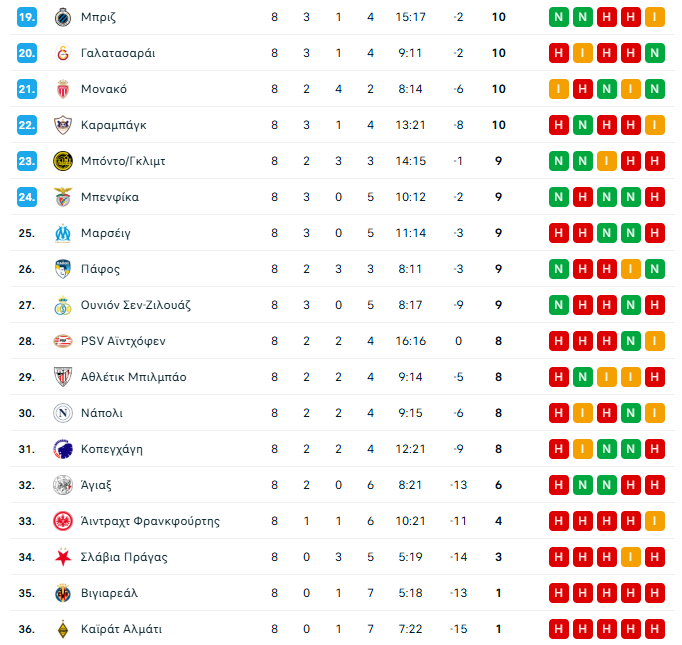The image size is (682, 645).
Task: Click the rank 24 position badge
Action: (x=27, y=197)
